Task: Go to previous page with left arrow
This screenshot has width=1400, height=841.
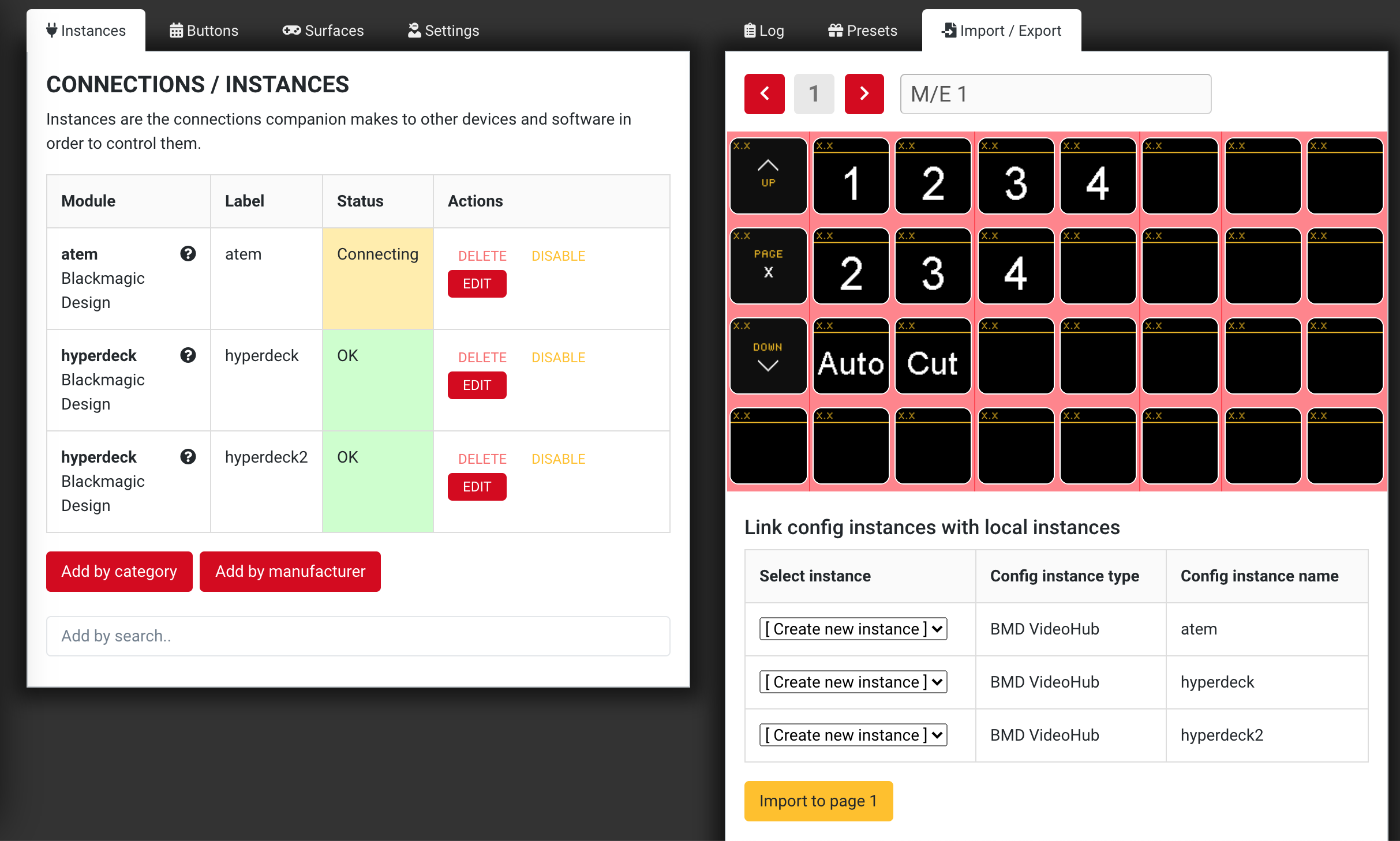Action: pos(764,94)
